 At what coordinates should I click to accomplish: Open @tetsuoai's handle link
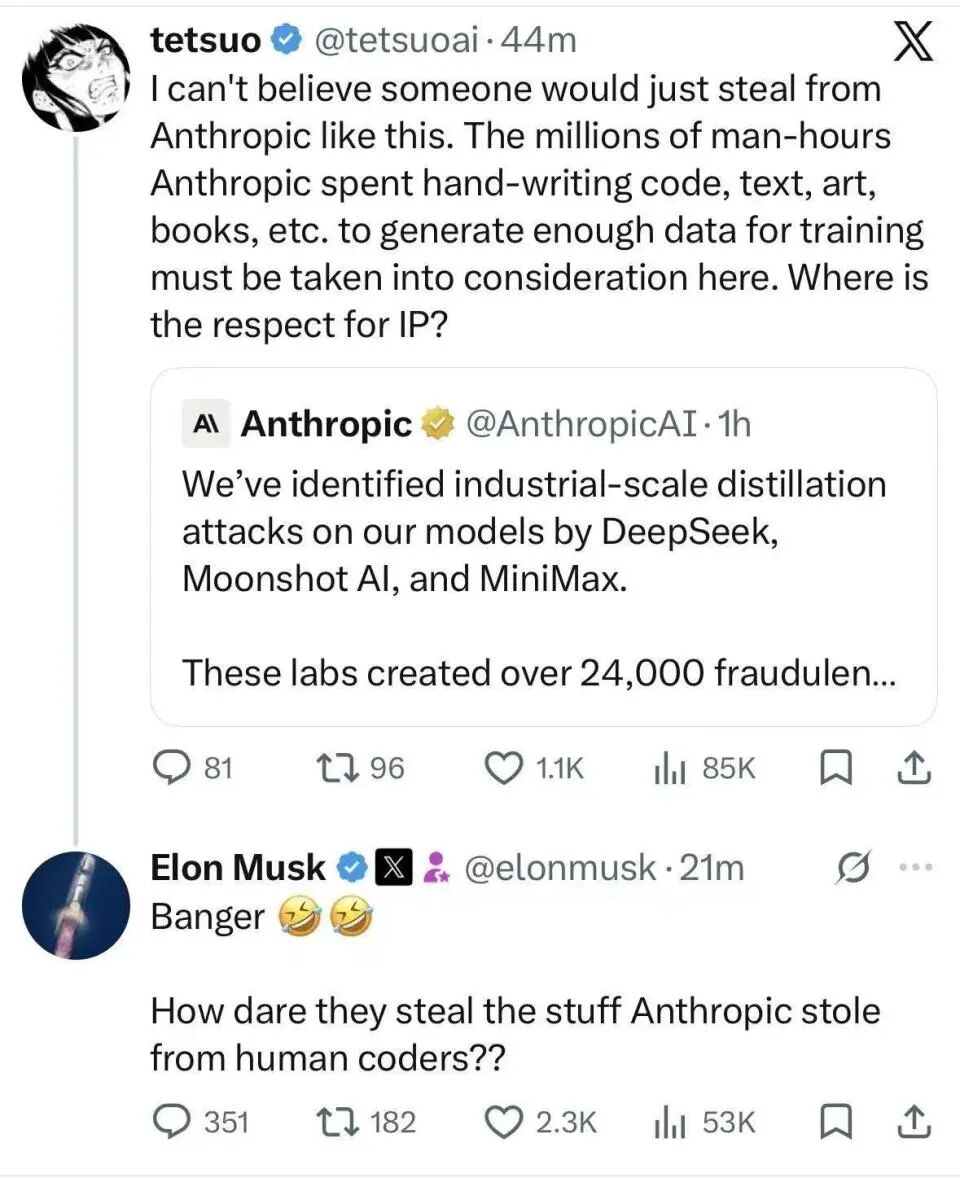coord(400,40)
